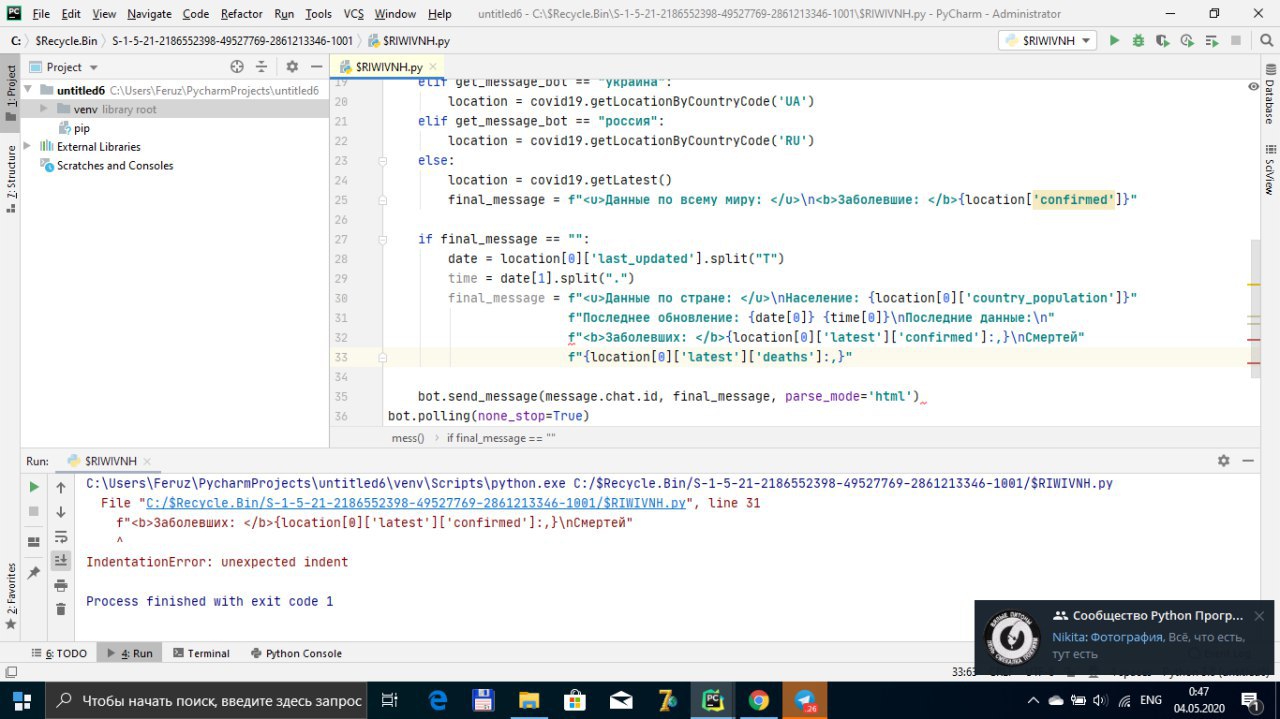Click the editor vertical scrollbar thumb
1280x719 pixels.
pos(1254,309)
